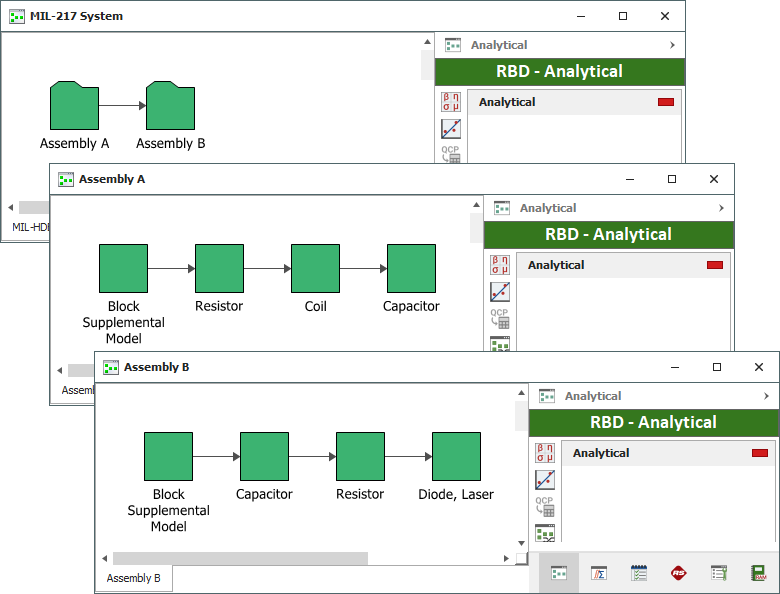Expand the Analytical panel chevron in Assembly B

coord(766,396)
